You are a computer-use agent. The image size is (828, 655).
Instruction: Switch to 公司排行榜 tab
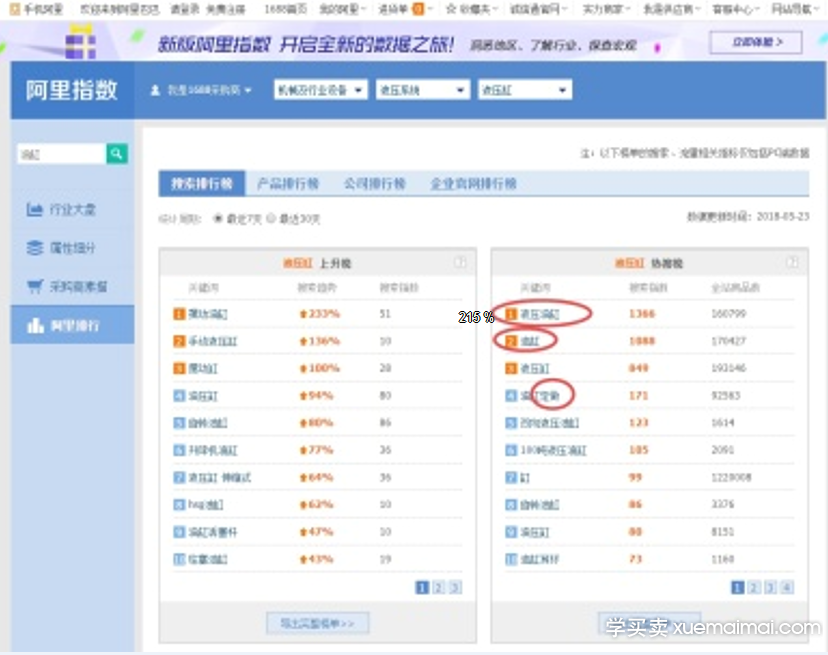point(374,183)
